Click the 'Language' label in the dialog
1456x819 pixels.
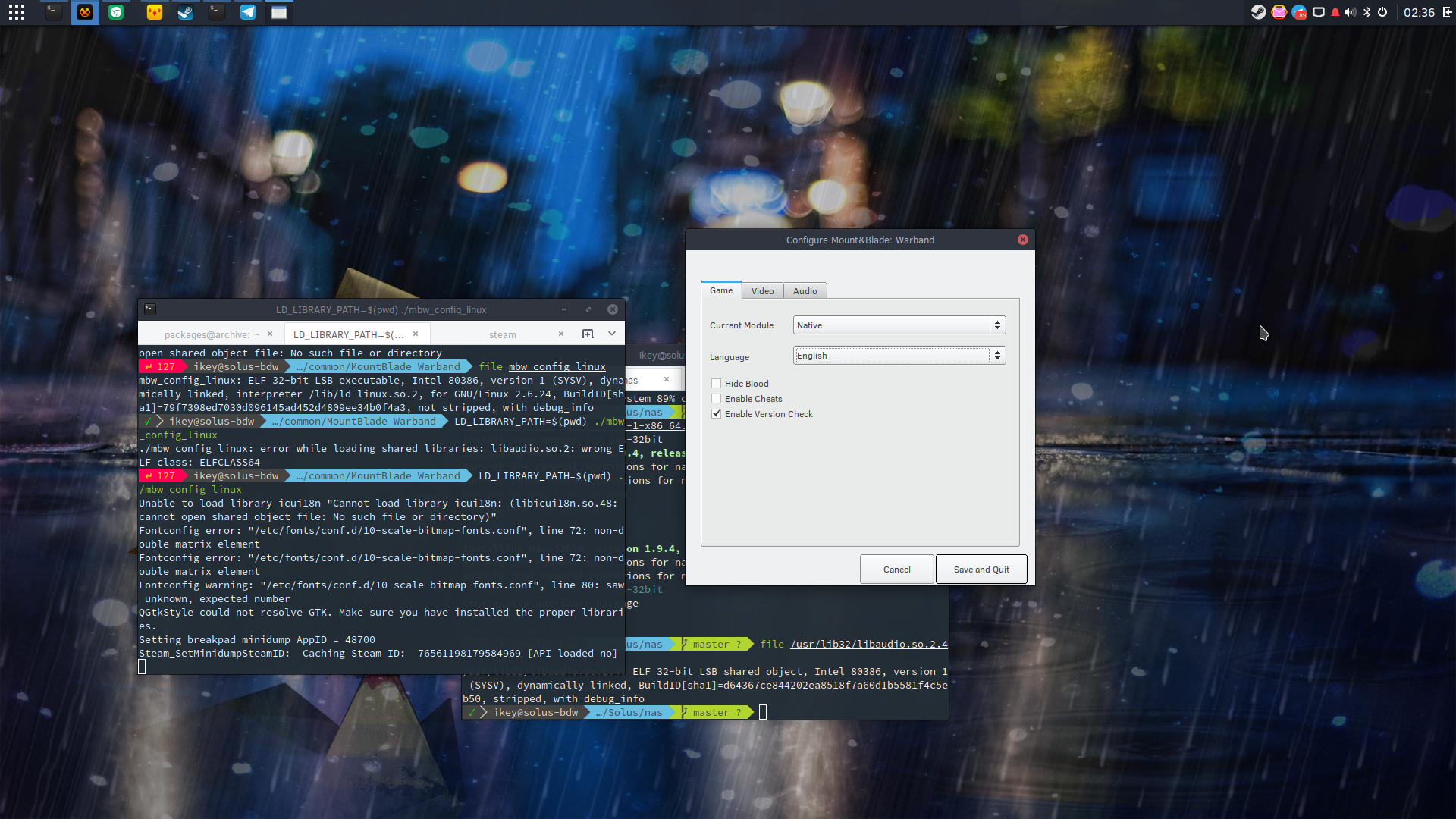click(x=730, y=357)
